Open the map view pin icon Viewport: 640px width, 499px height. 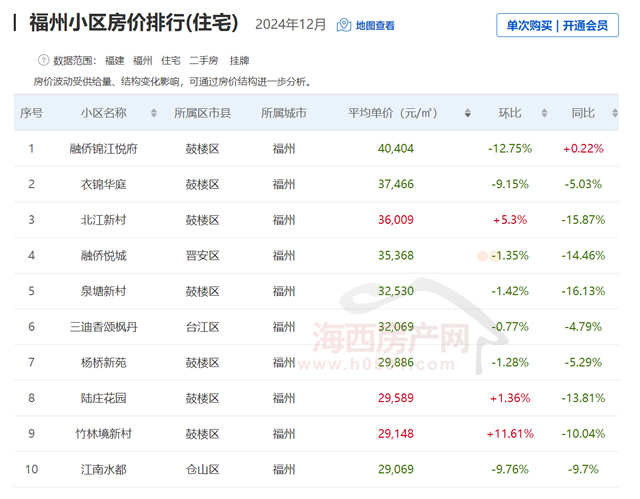[x=344, y=25]
